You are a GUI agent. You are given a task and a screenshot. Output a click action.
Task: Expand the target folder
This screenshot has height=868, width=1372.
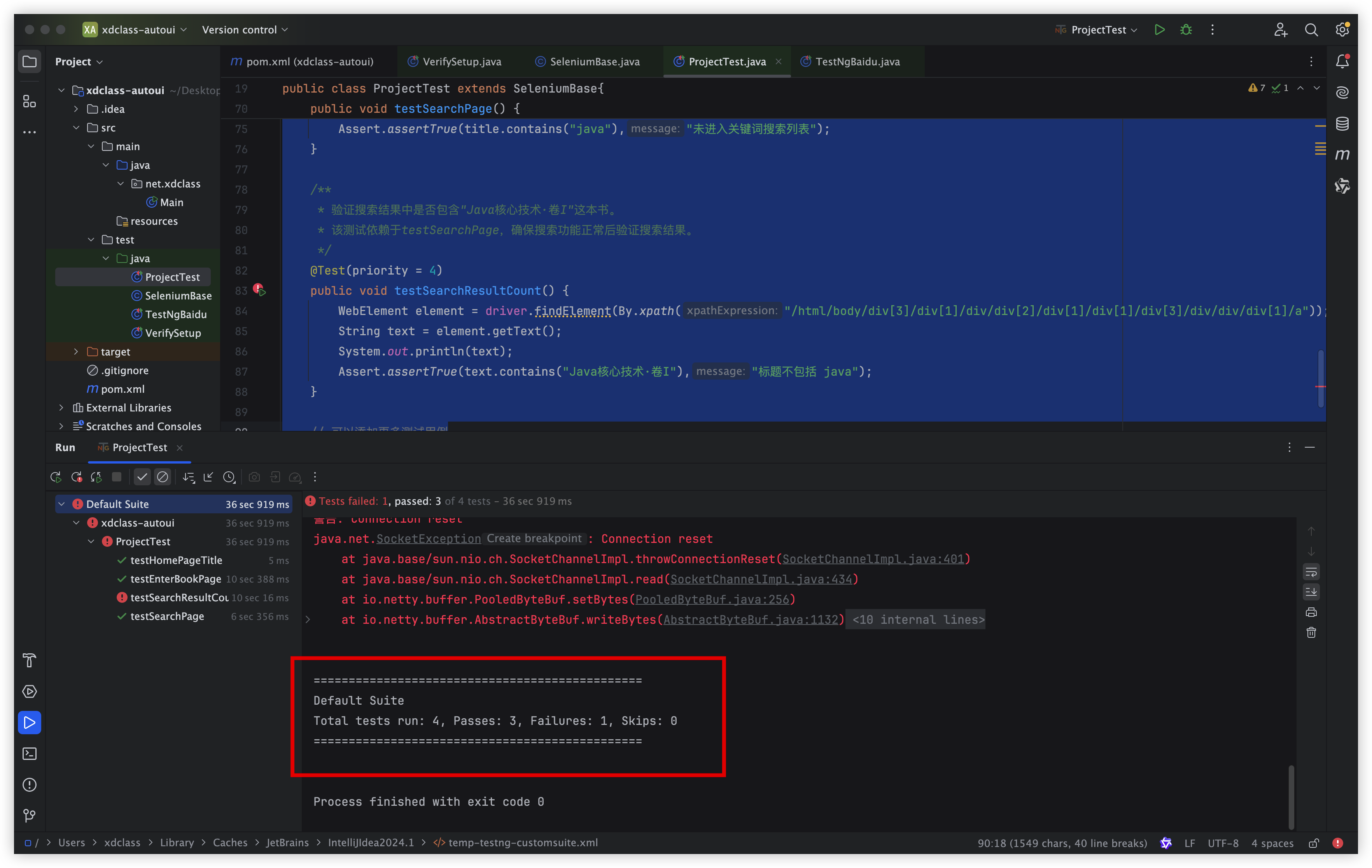[76, 352]
